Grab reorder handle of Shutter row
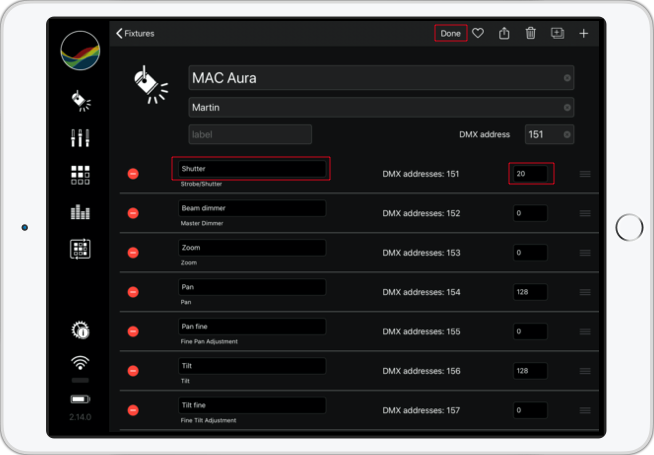This screenshot has width=654, height=455. pyautogui.click(x=585, y=174)
